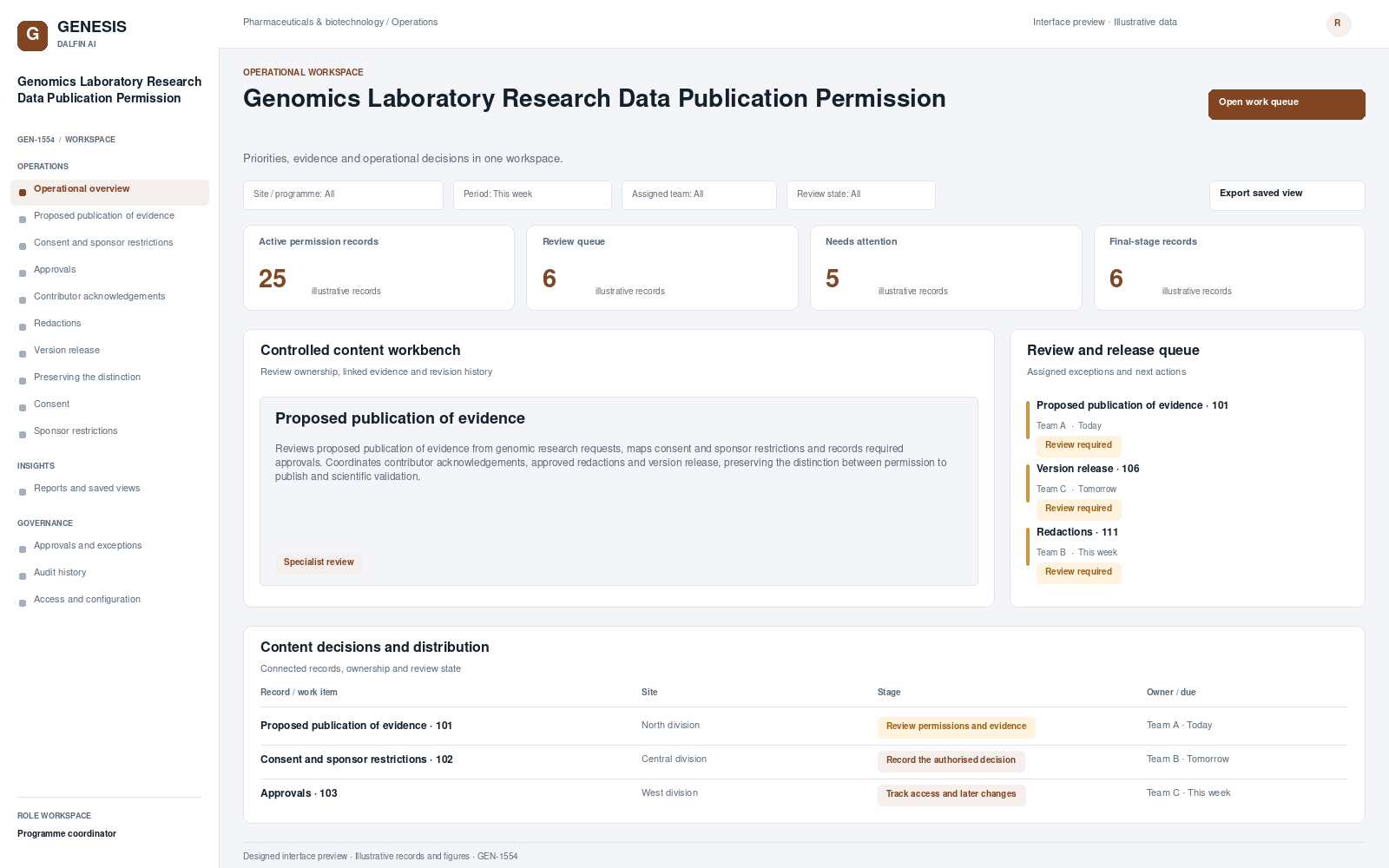Image resolution: width=1389 pixels, height=868 pixels.
Task: Open table record Approvals · 103
Action: coord(299,793)
